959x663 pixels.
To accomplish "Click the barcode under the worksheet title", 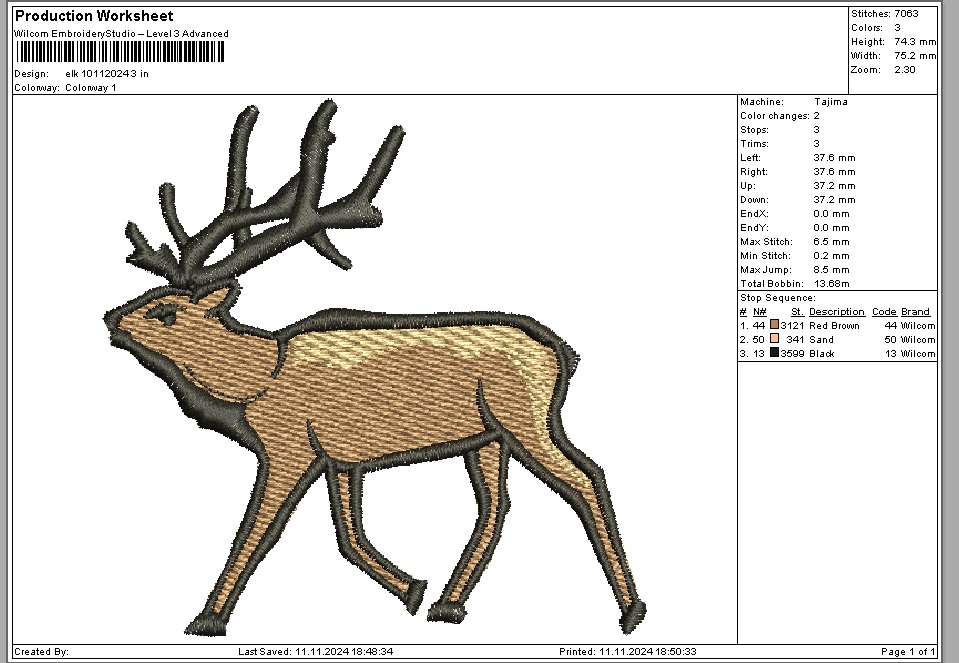I will (118, 52).
